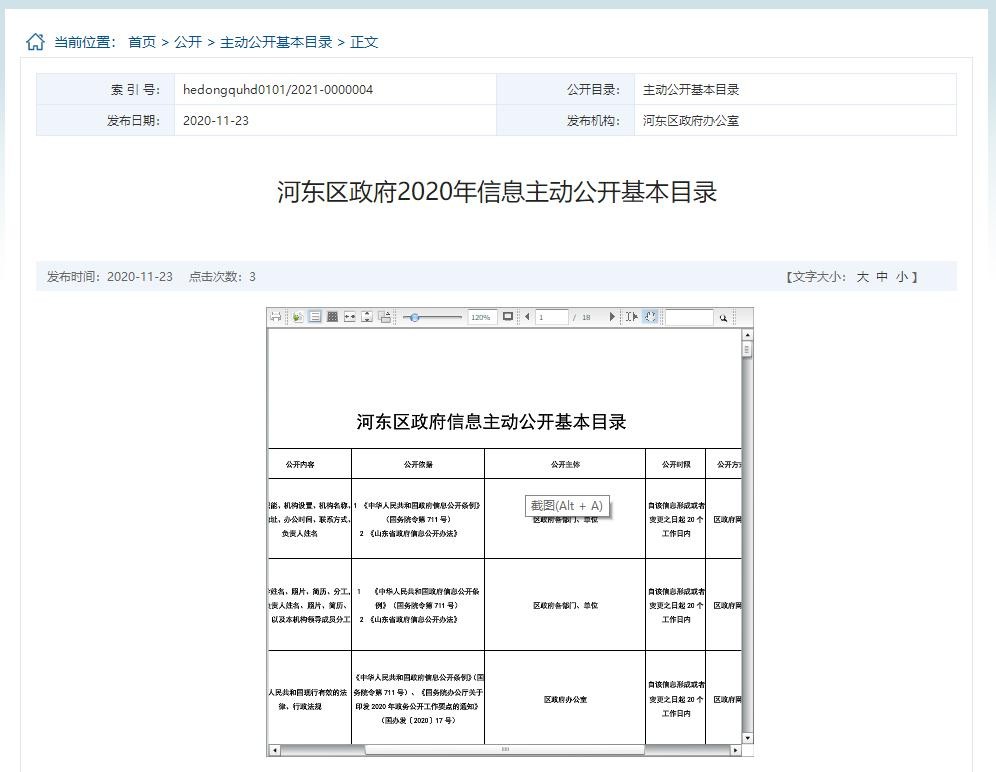
Task: Open the 主动公开基本目录 breadcrumb link
Action: pos(276,42)
